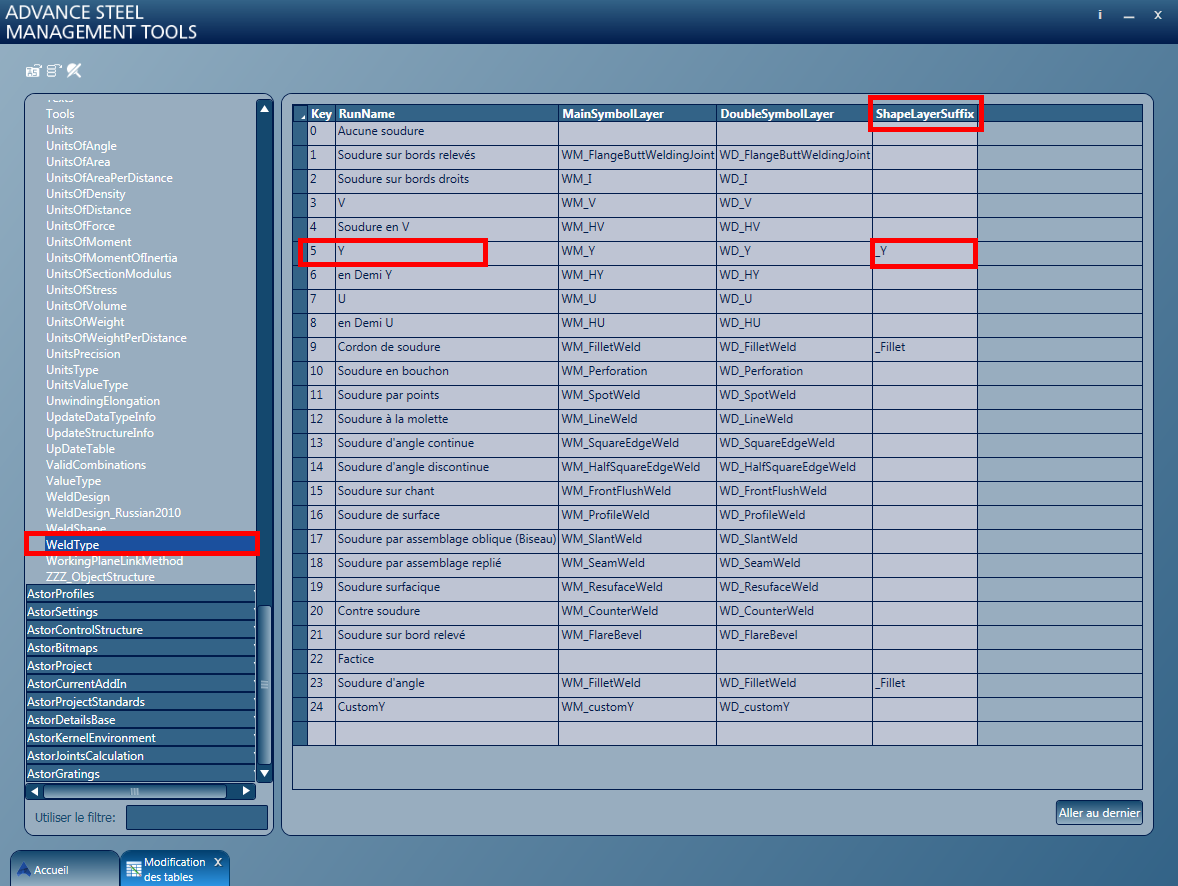Open the info "i" button in title bar
The width and height of the screenshot is (1178, 886).
point(1100,15)
